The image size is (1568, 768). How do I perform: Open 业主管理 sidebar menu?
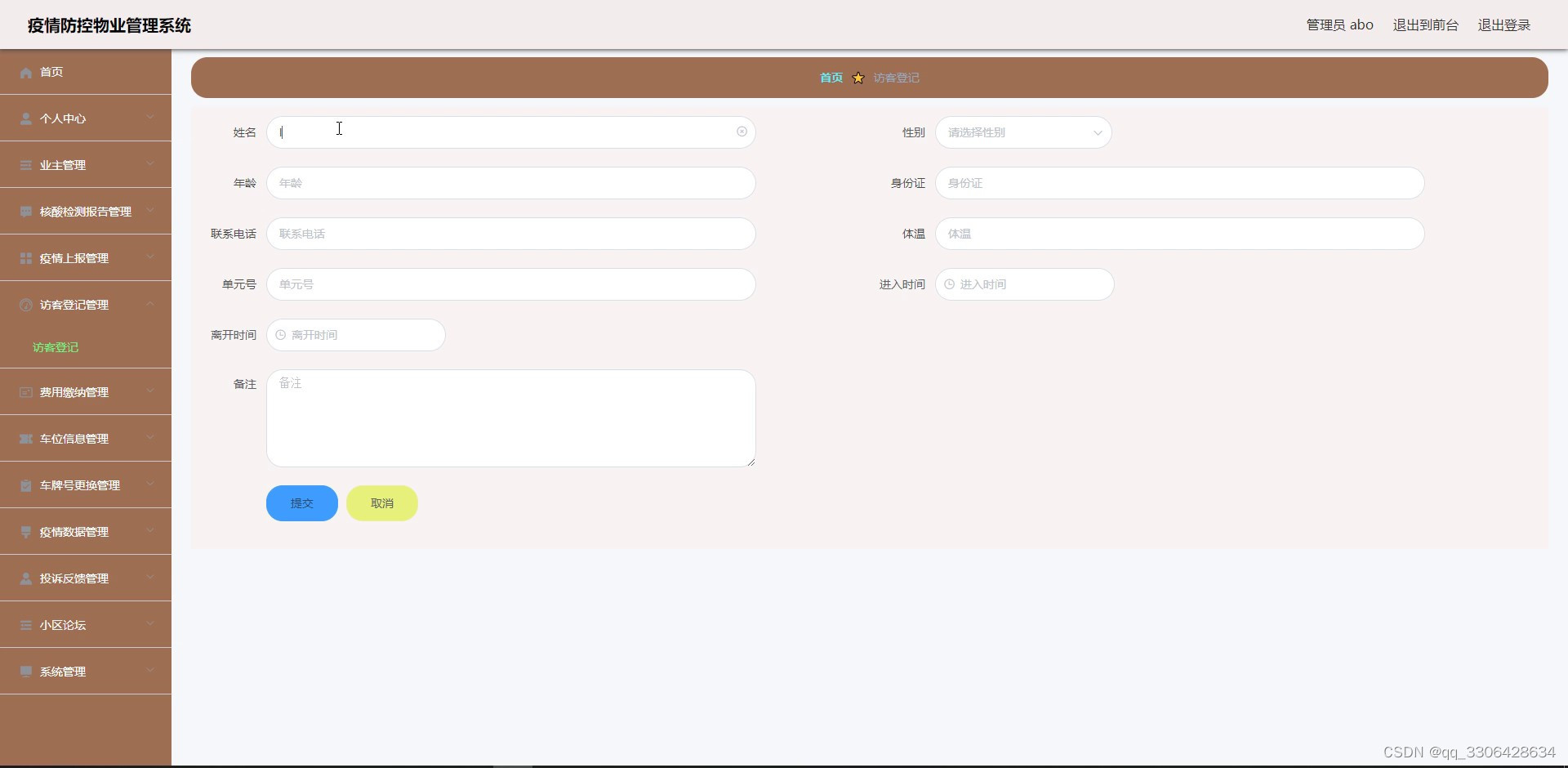click(86, 165)
